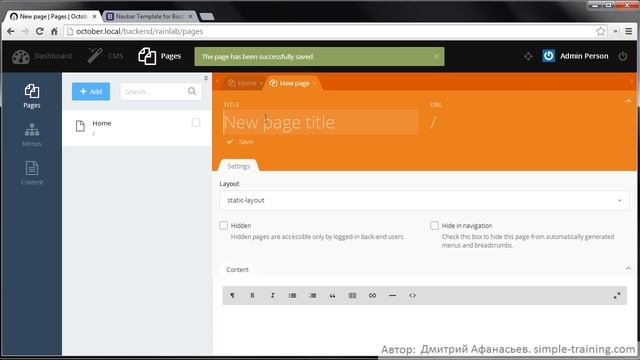The width and height of the screenshot is (640, 360).
Task: Save the page with the Save button
Action: coord(240,142)
